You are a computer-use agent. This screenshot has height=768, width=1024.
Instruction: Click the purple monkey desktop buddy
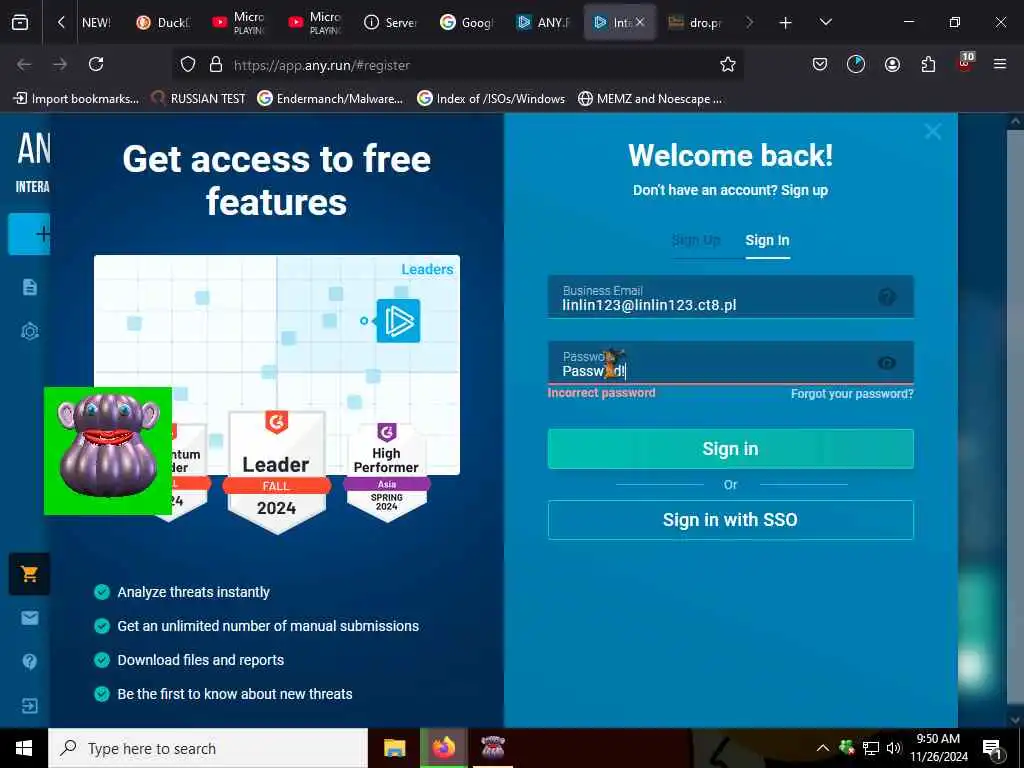(108, 451)
